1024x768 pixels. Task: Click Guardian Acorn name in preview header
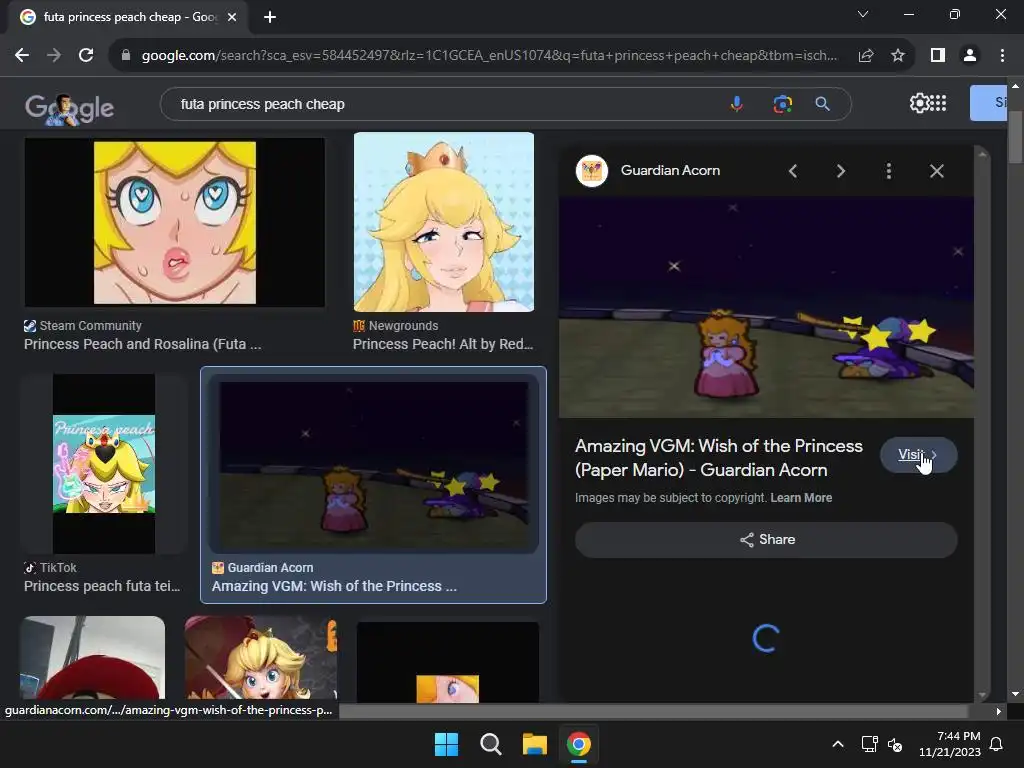670,170
